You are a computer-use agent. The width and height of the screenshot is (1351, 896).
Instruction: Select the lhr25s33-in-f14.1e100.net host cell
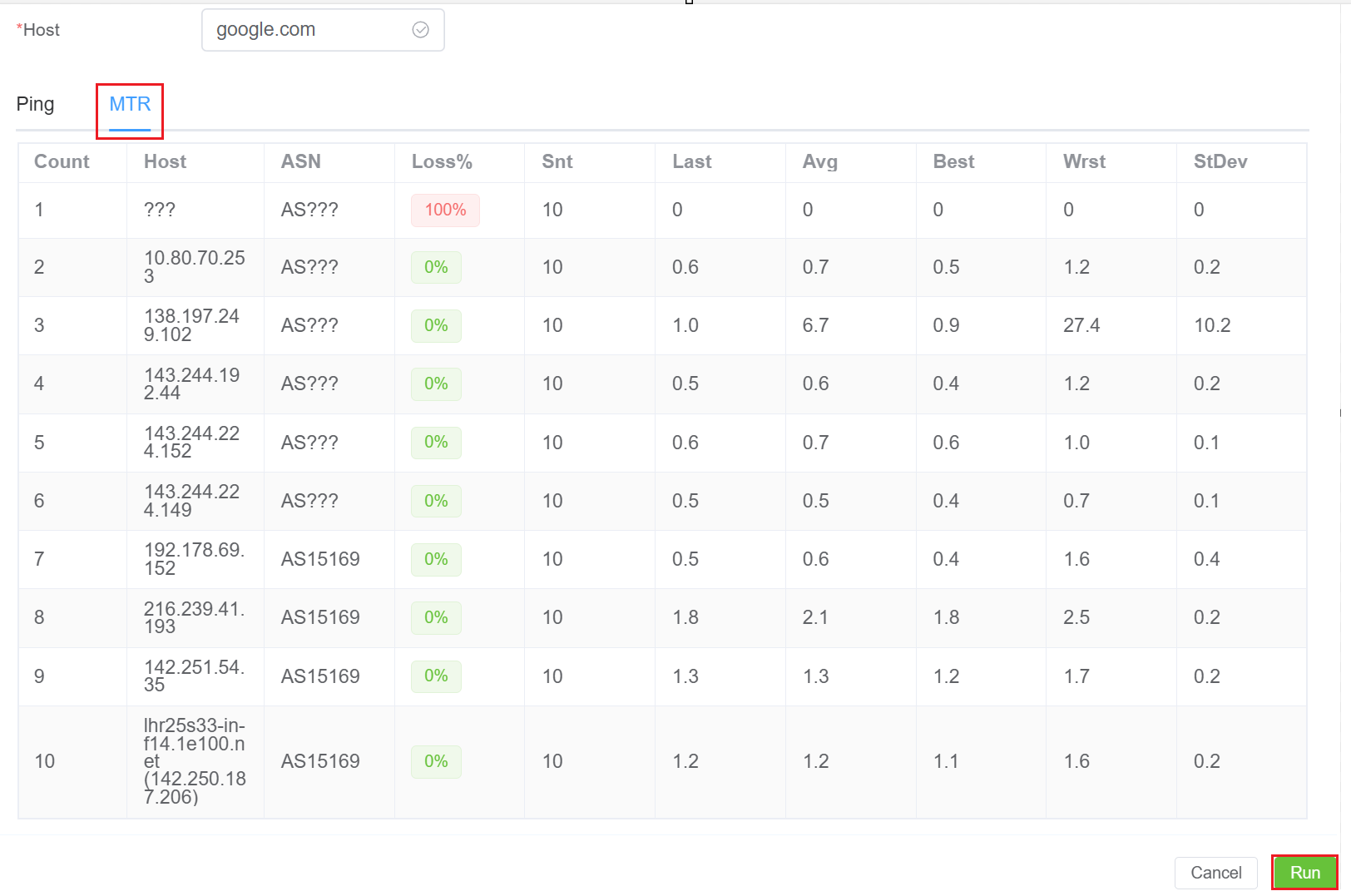coord(195,761)
